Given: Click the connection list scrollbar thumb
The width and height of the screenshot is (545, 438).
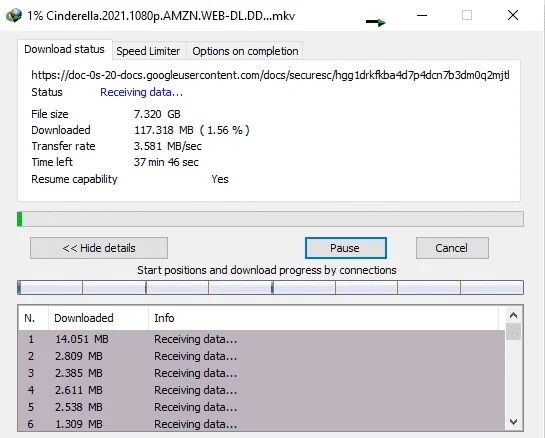Looking at the screenshot, I should pos(513,332).
